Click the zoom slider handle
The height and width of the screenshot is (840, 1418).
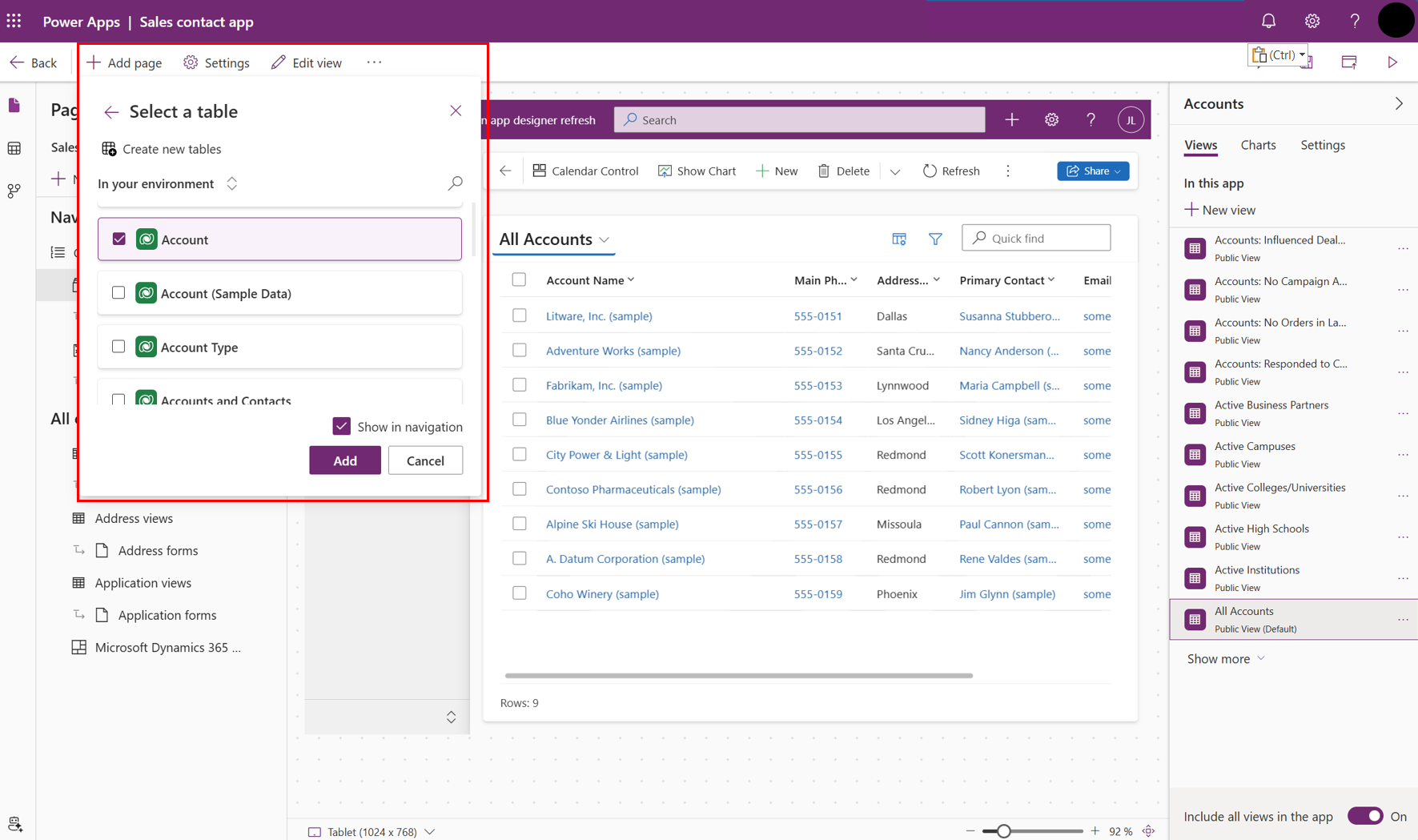[x=1002, y=831]
